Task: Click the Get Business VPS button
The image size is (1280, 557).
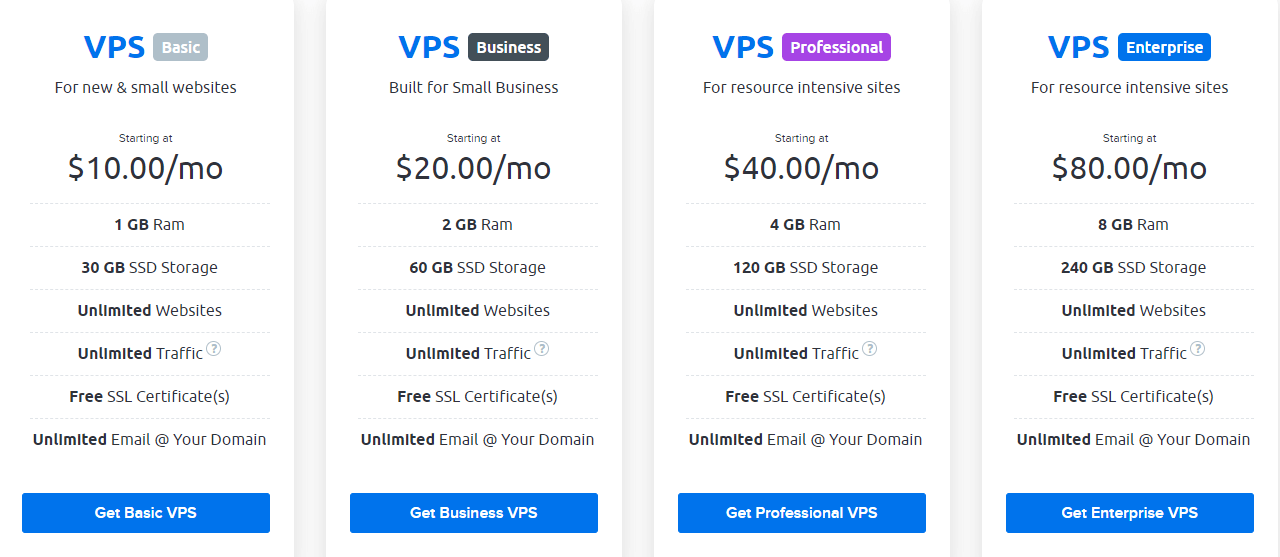Action: coord(474,513)
